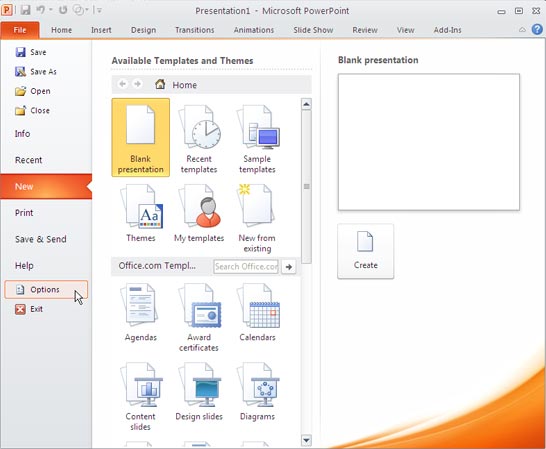Switch to the Transitions tab
Viewport: 546px width, 449px height.
coord(195,30)
